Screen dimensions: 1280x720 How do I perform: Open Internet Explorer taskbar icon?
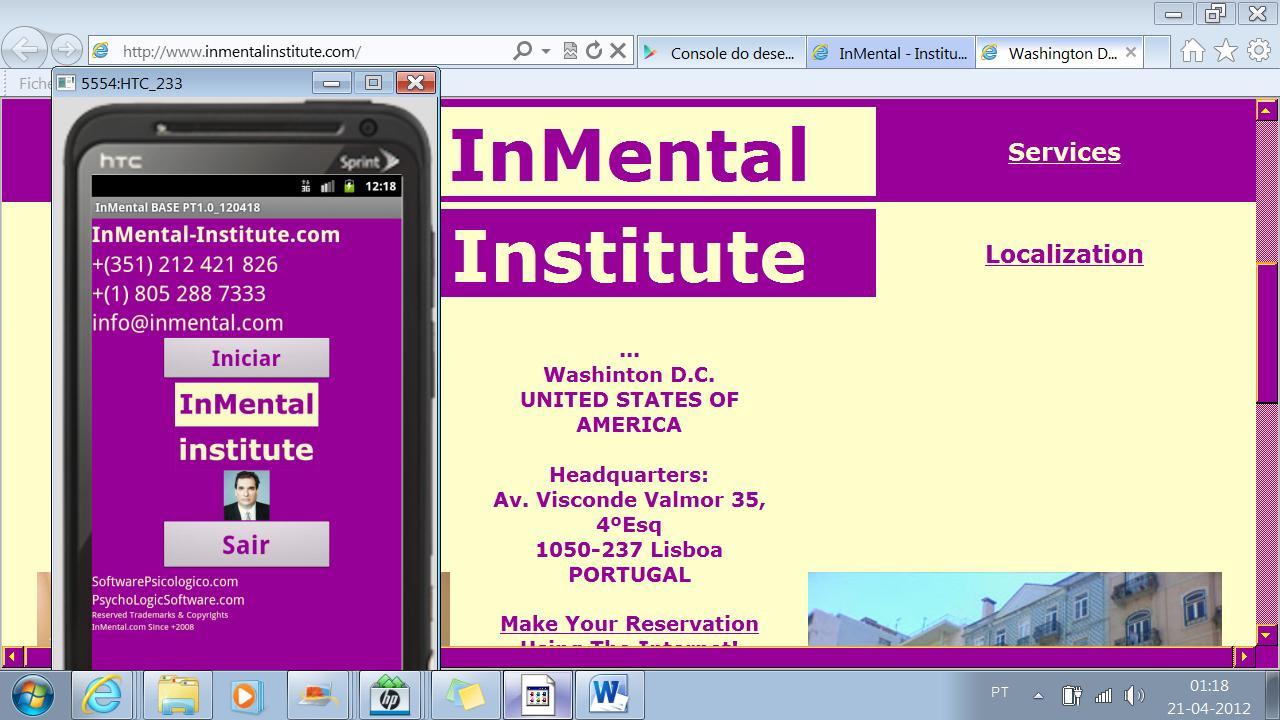(x=101, y=694)
